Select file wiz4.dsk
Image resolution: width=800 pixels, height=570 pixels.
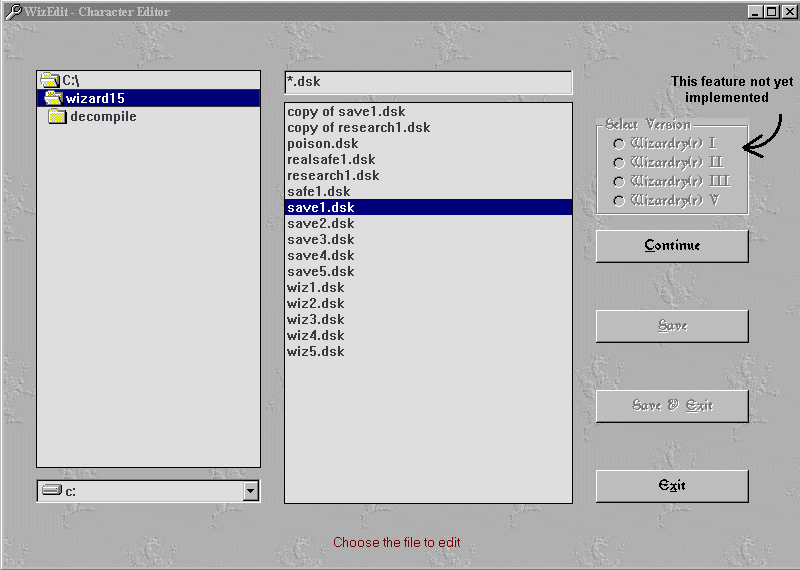(429, 335)
